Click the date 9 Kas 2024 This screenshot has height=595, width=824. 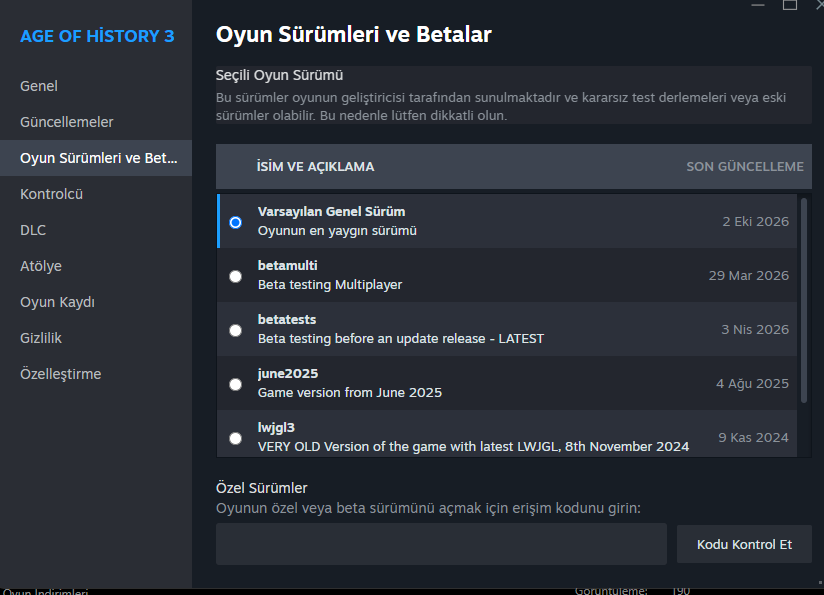(x=753, y=437)
